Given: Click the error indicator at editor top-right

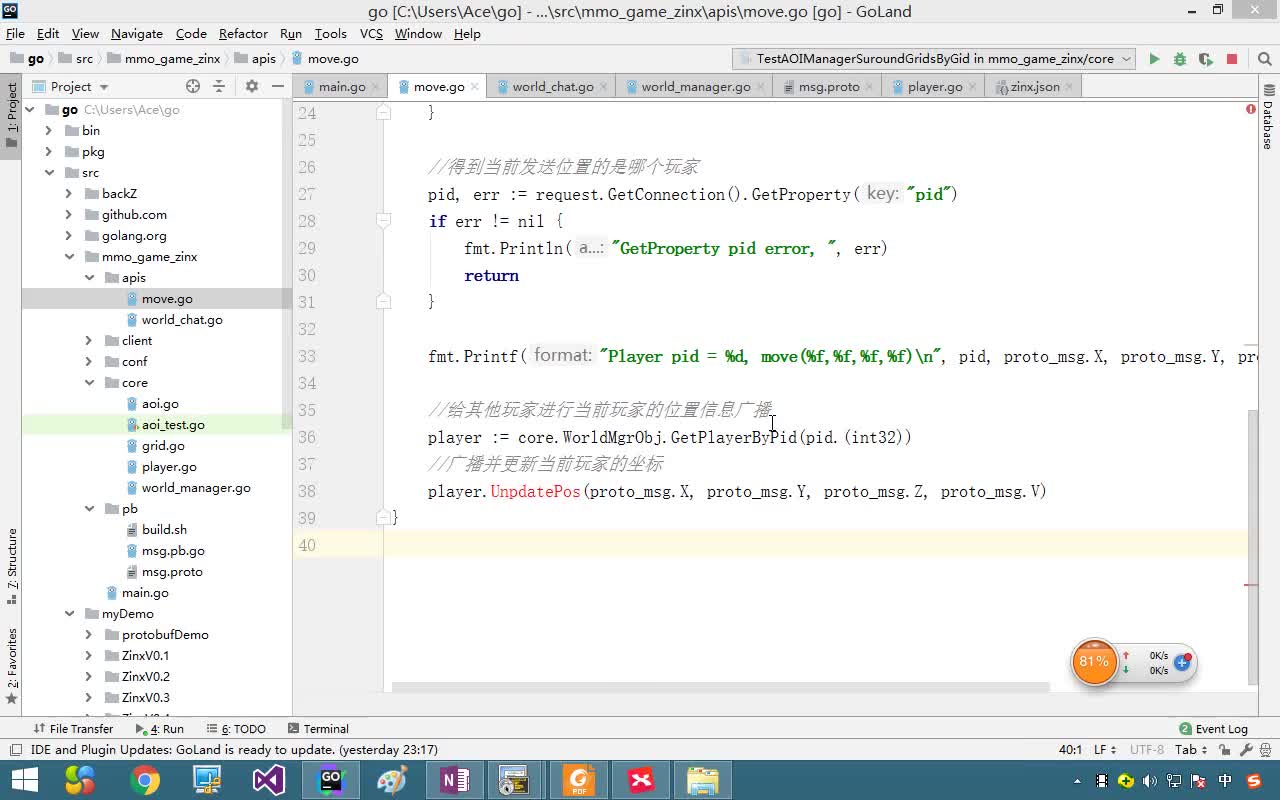Looking at the screenshot, I should [x=1251, y=109].
